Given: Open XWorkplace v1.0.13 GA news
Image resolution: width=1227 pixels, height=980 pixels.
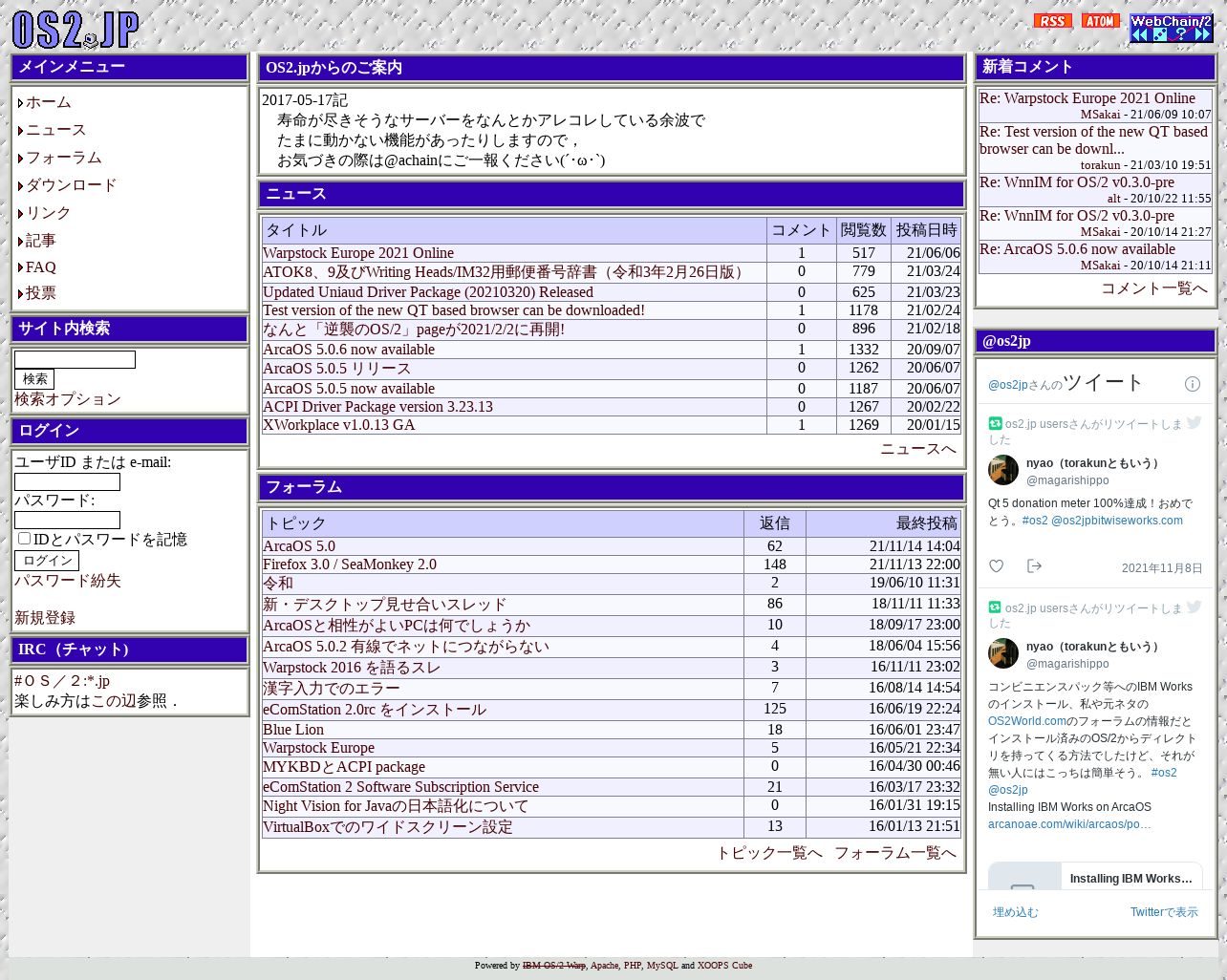Looking at the screenshot, I should (x=339, y=425).
